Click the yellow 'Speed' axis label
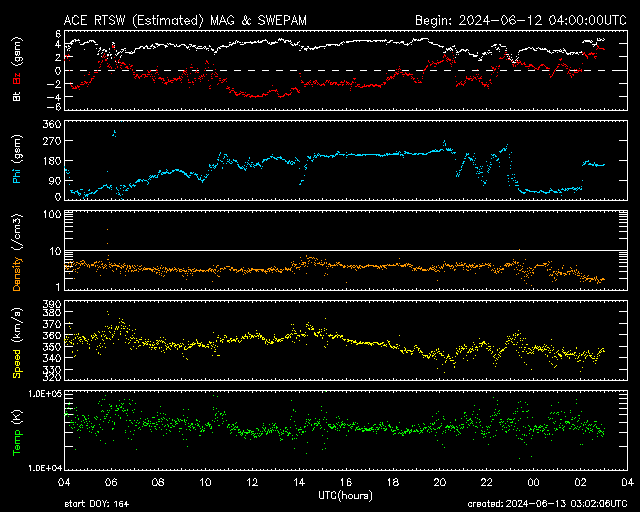The width and height of the screenshot is (640, 512). click(17, 364)
